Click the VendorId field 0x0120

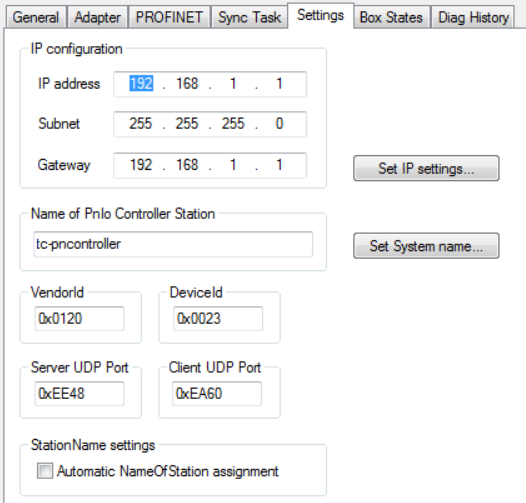click(80, 318)
